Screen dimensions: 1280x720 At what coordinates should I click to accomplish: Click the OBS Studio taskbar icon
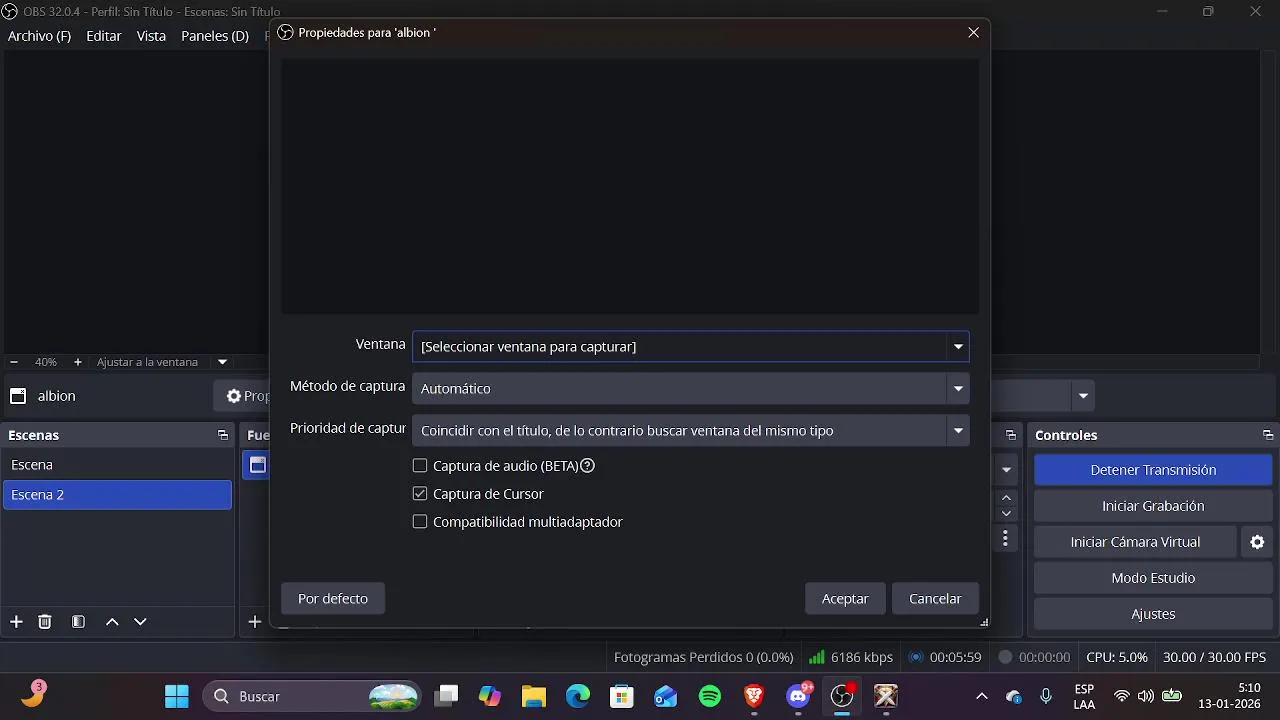842,696
